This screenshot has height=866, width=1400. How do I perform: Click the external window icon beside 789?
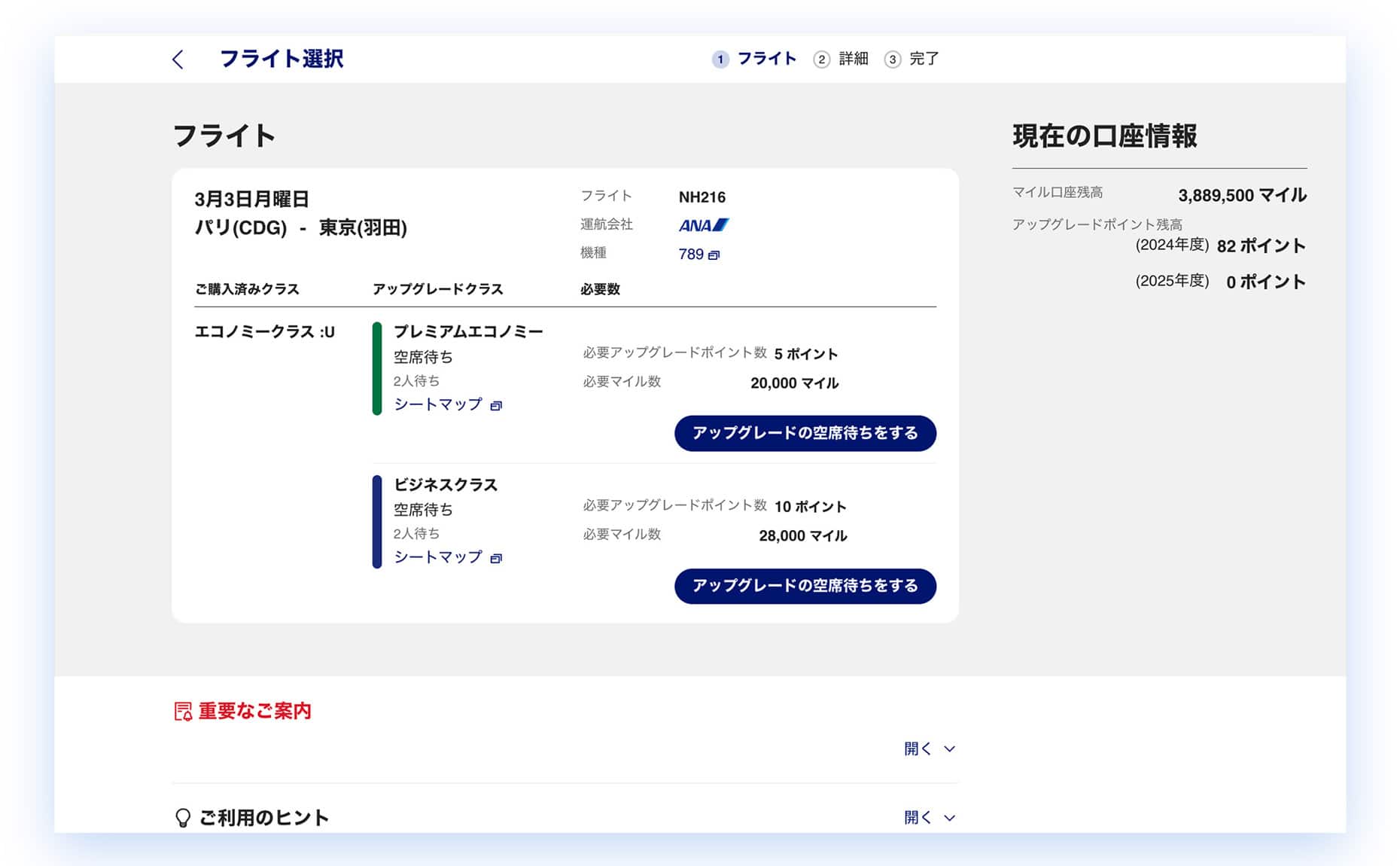pos(714,255)
